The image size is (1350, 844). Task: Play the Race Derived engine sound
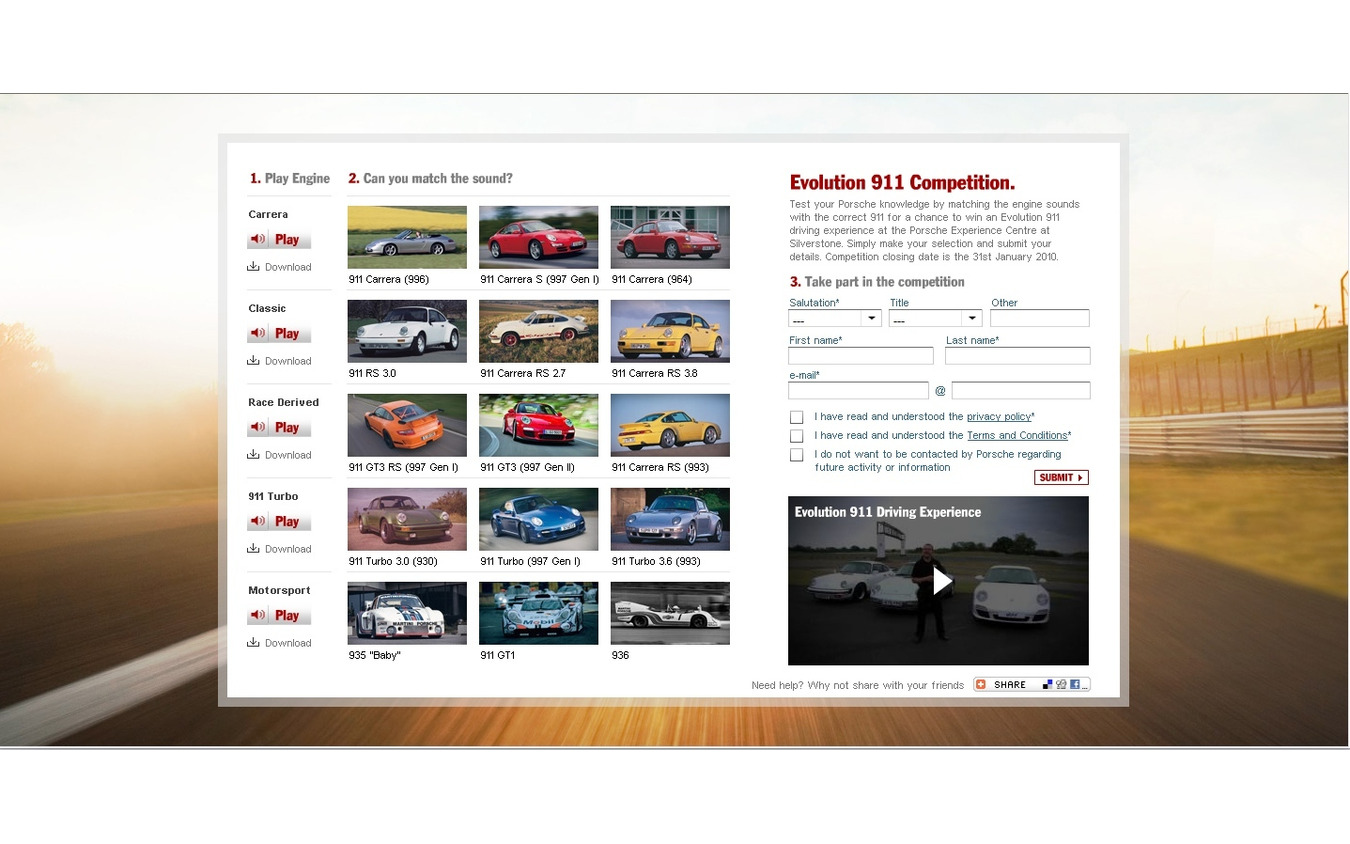tap(279, 427)
